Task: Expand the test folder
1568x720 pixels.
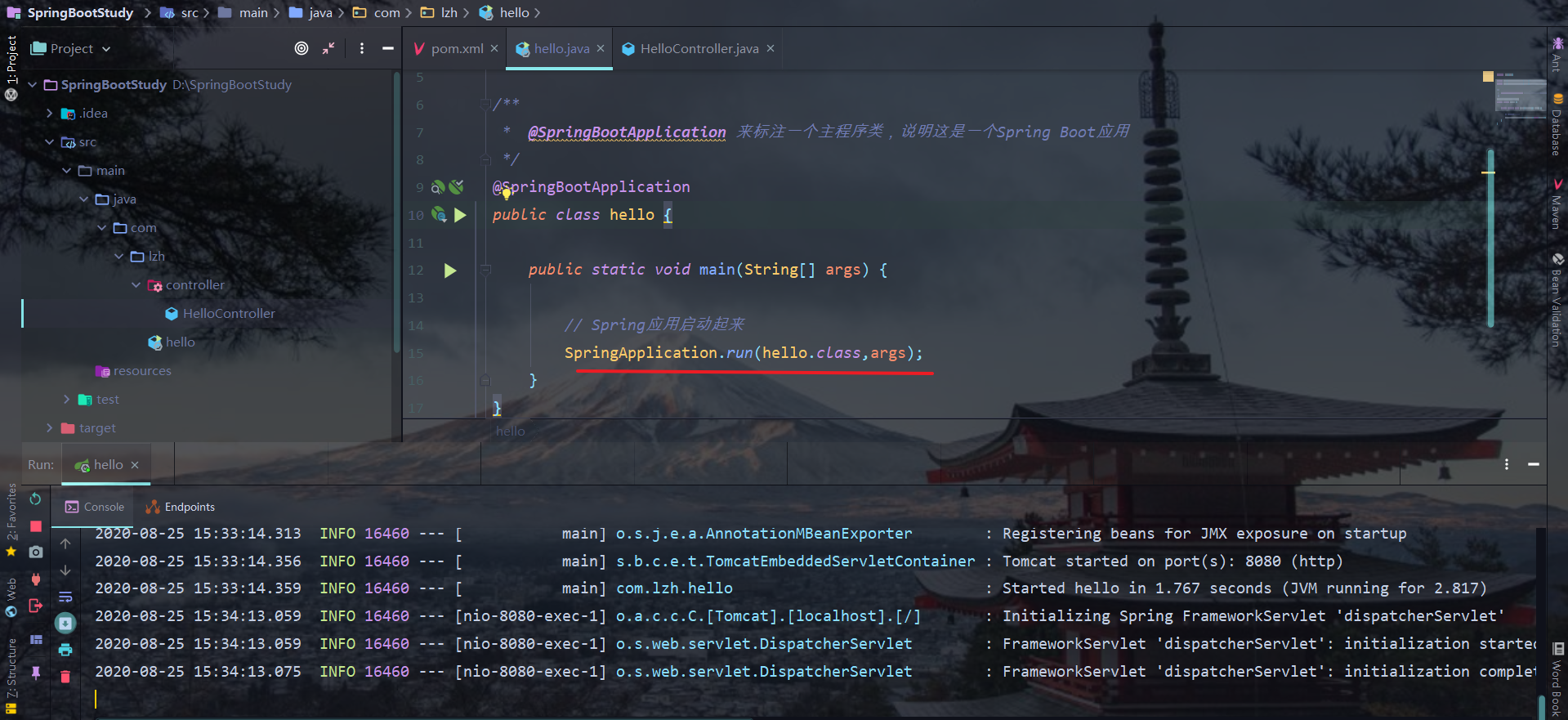Action: (x=67, y=399)
